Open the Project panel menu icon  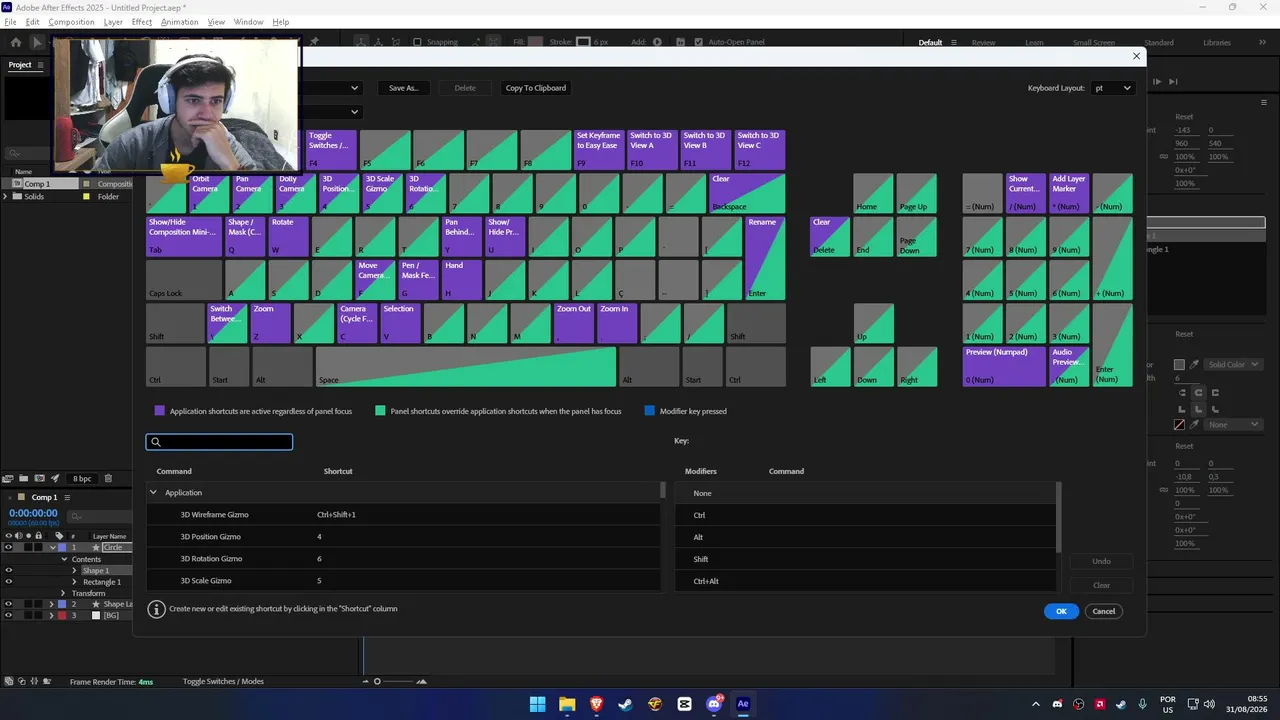[41, 65]
